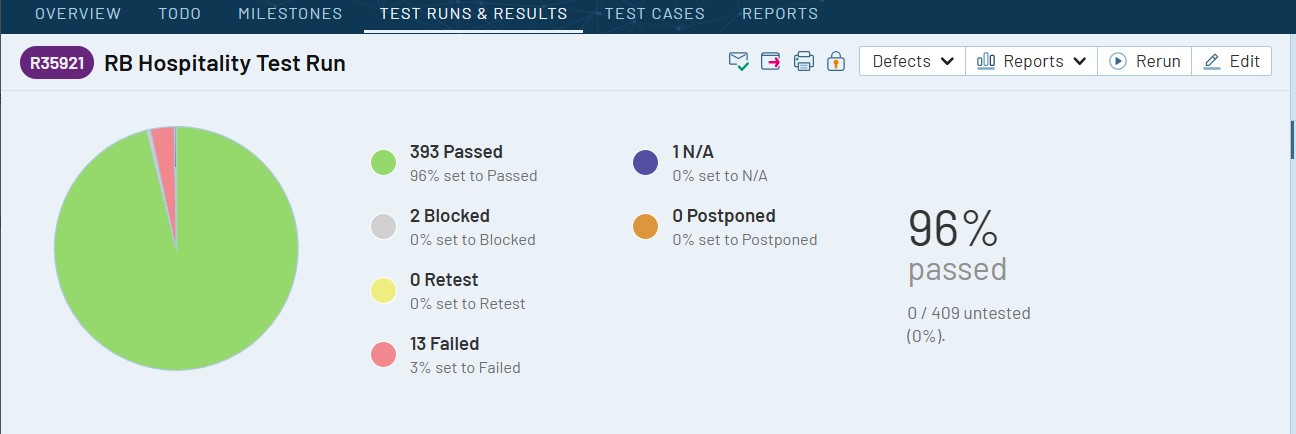Click the play icon on Rerun
This screenshot has height=434, width=1296.
1117,61
